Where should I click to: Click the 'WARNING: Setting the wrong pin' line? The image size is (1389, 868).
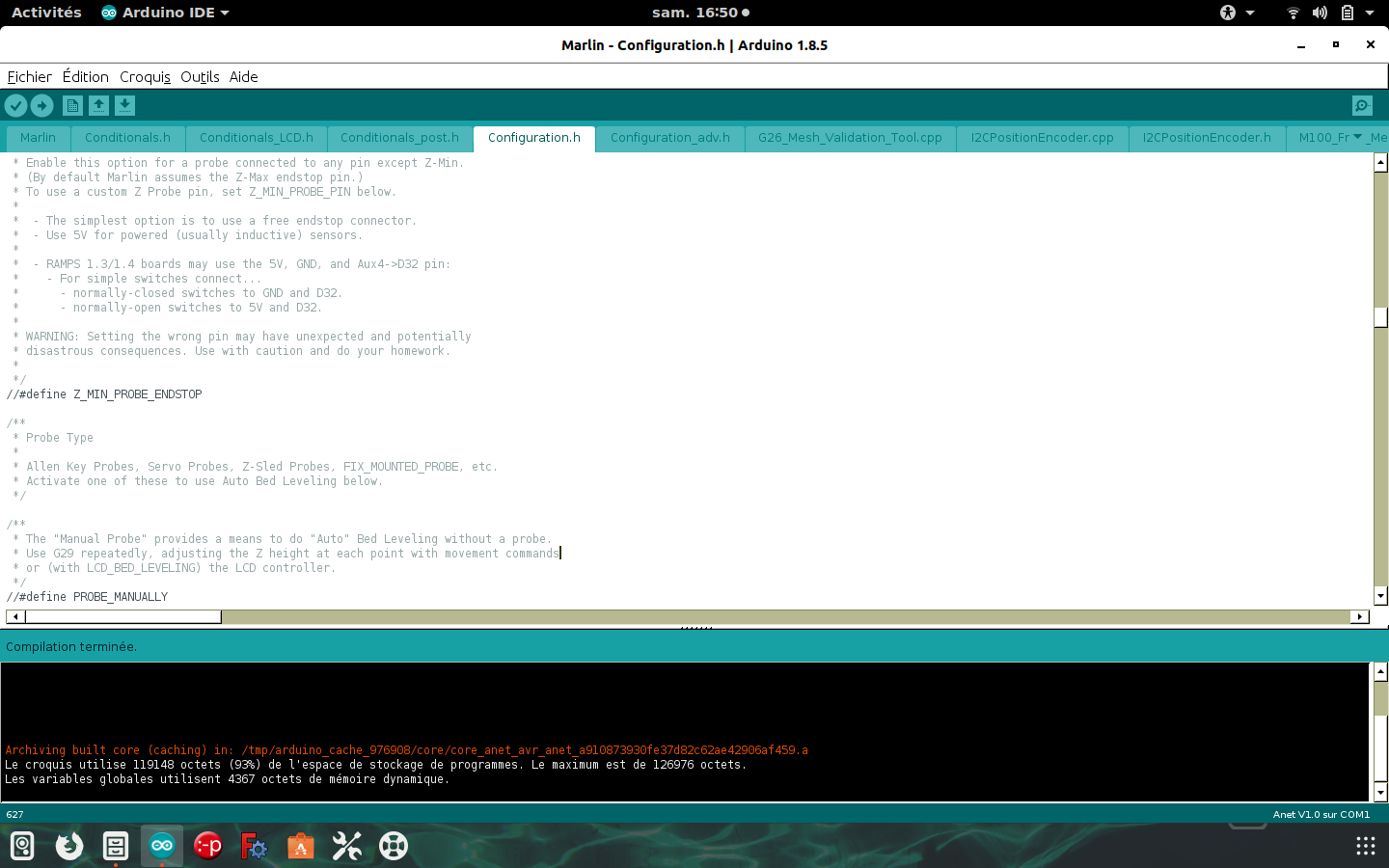click(242, 337)
